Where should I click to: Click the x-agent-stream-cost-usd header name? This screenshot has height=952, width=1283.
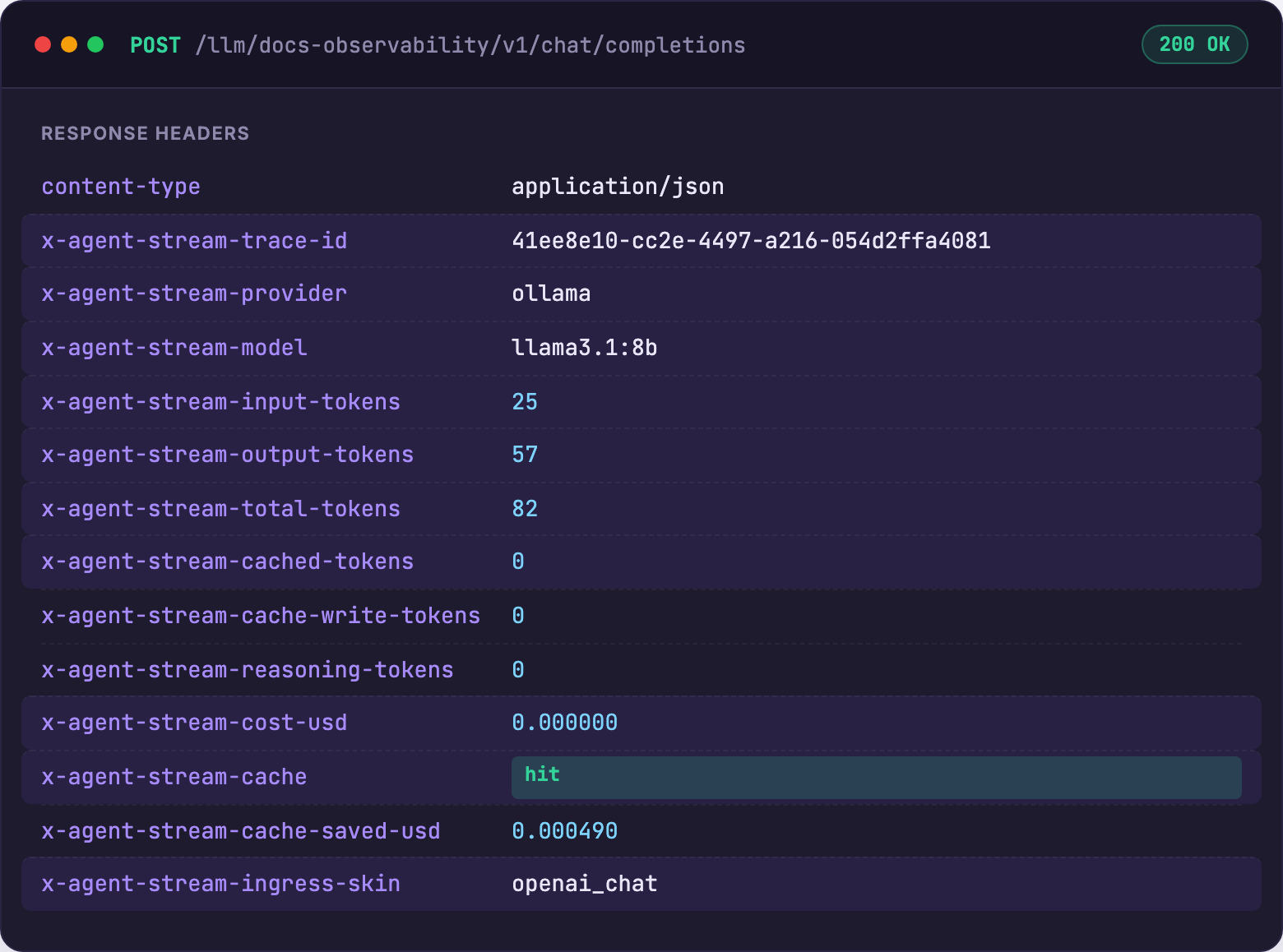click(194, 723)
